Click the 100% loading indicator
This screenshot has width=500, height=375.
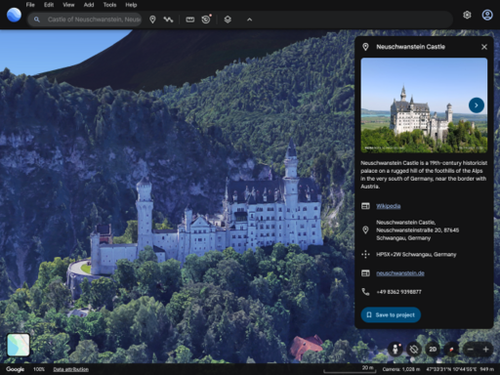[x=39, y=369]
